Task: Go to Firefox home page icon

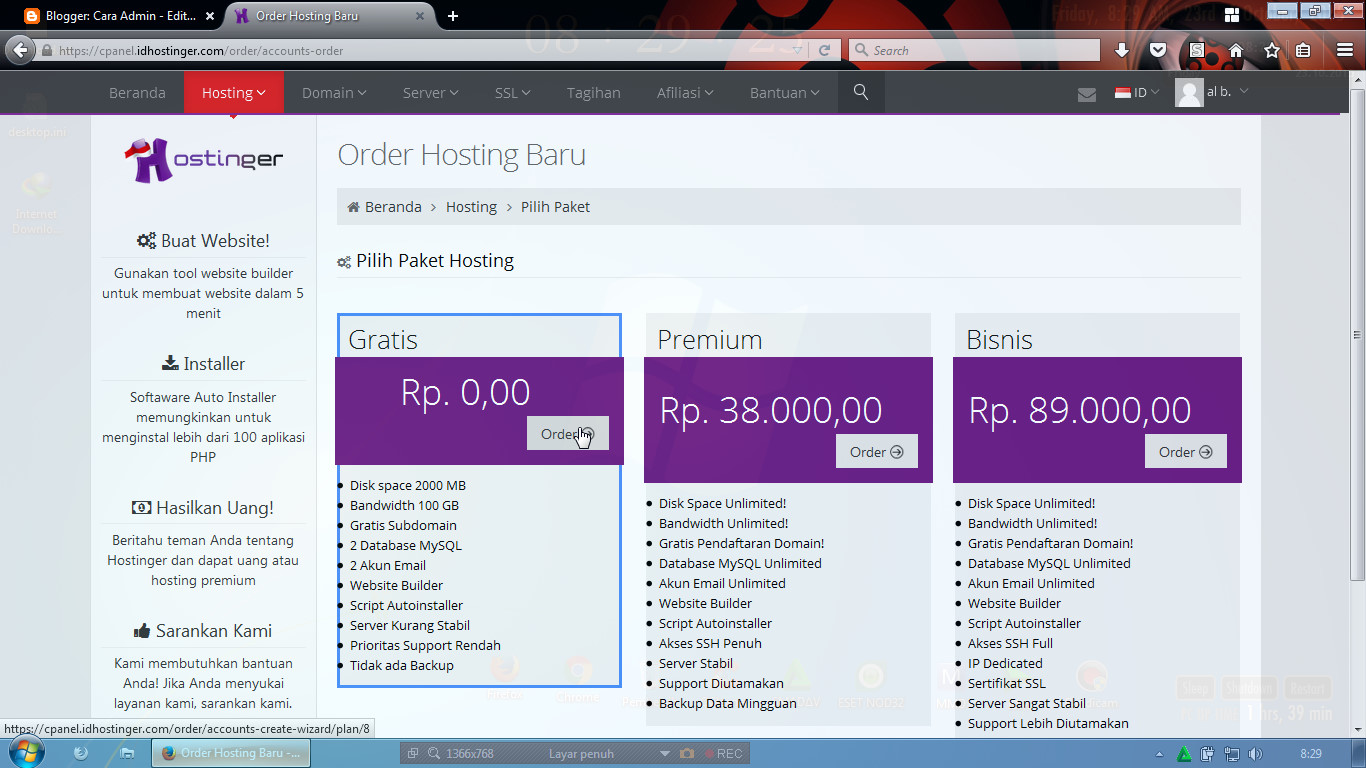Action: (1236, 50)
